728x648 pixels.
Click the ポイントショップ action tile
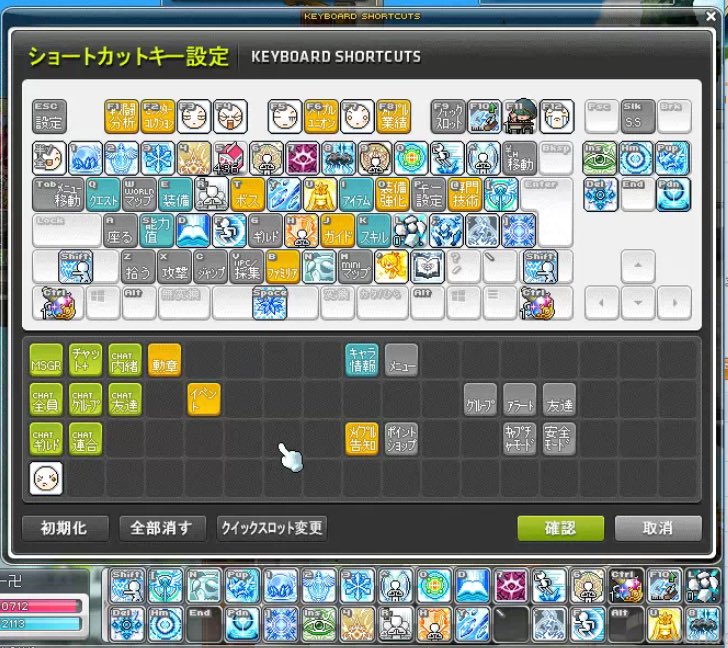401,439
